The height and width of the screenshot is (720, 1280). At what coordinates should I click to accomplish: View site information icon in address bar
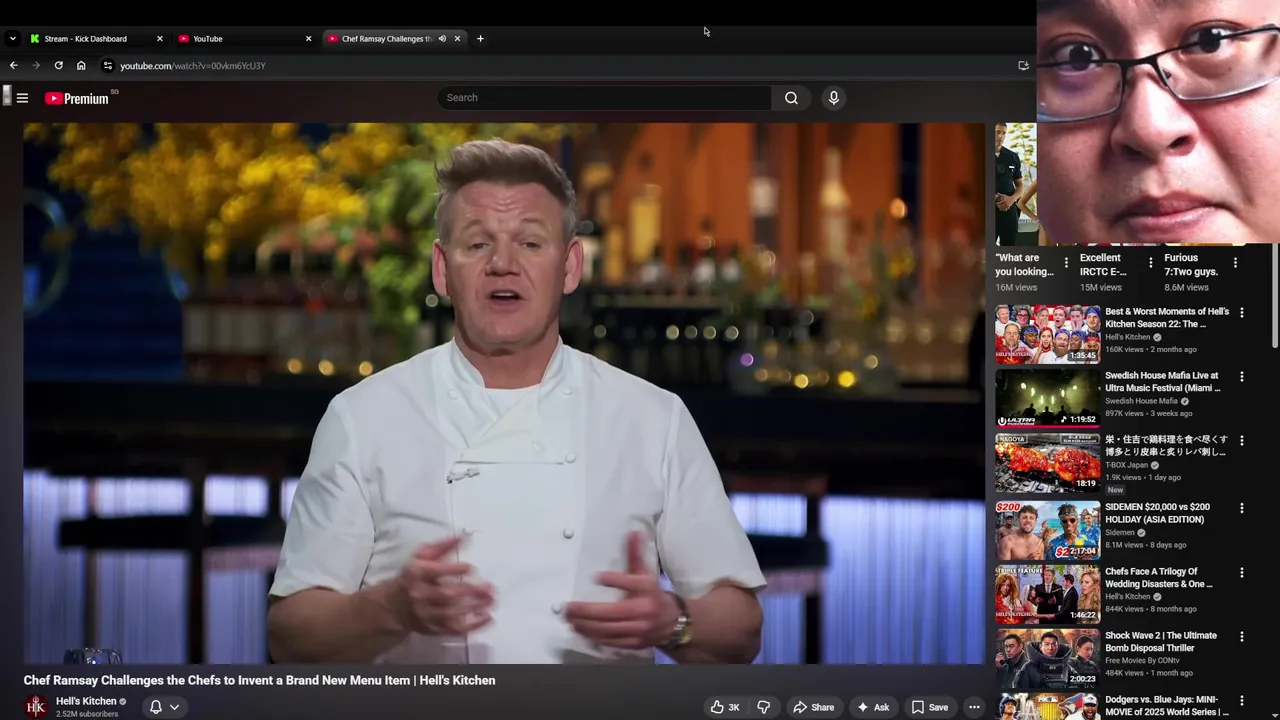[108, 66]
